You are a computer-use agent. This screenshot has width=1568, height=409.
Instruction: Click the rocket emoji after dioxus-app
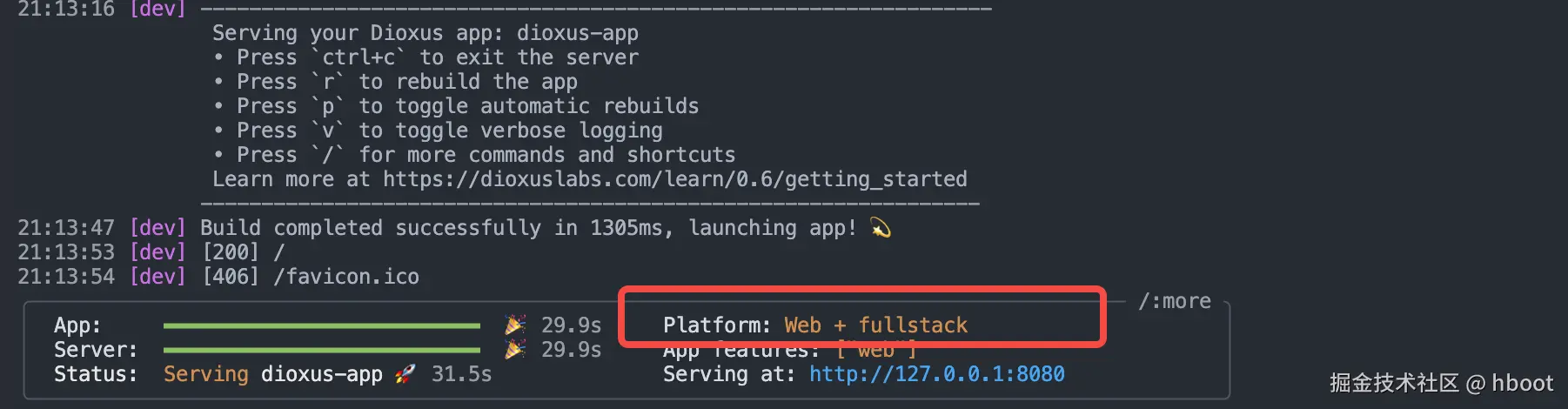pyautogui.click(x=405, y=374)
